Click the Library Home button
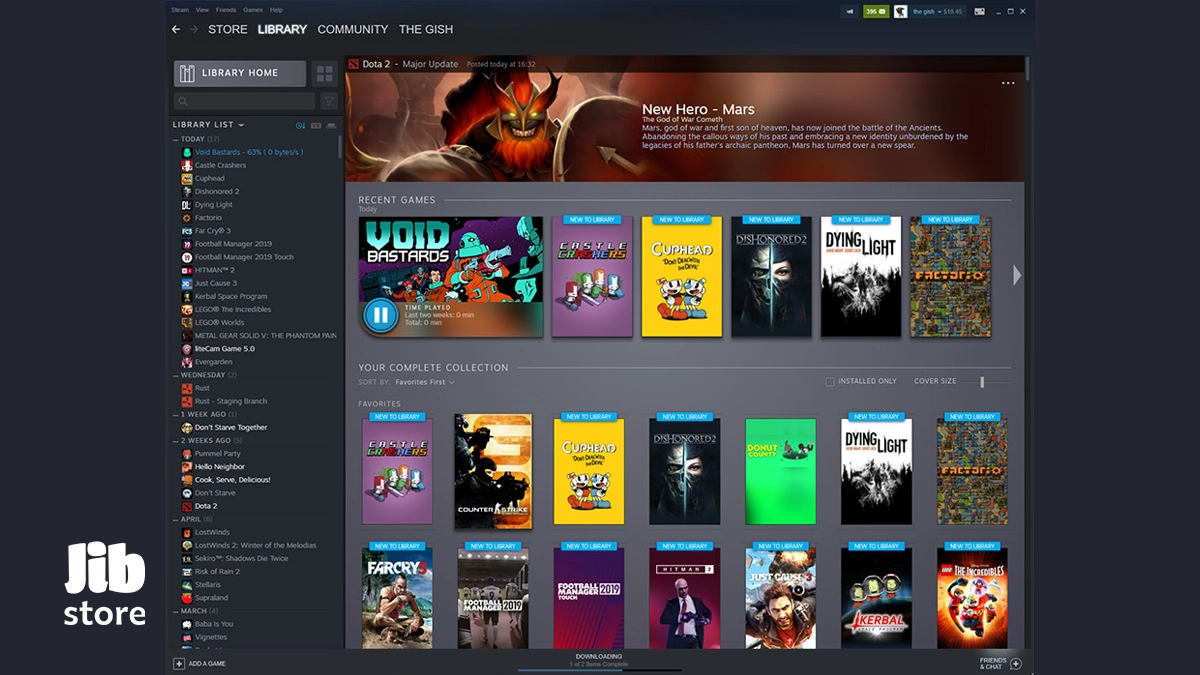Image resolution: width=1200 pixels, height=675 pixels. tap(240, 73)
